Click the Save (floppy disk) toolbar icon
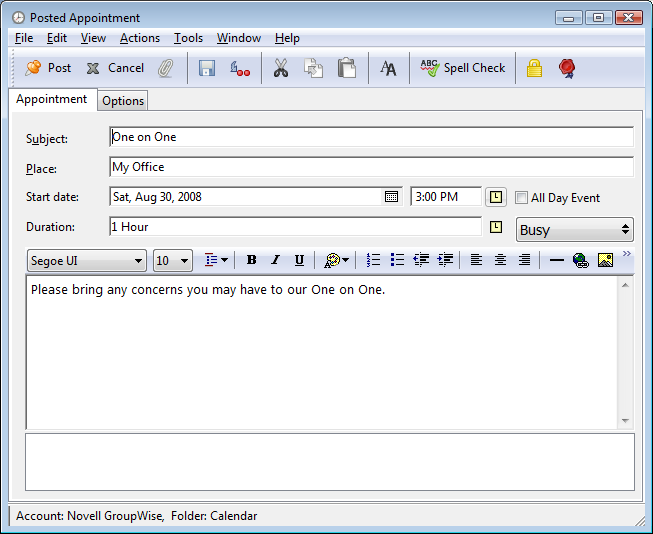This screenshot has height=534, width=653. point(207,68)
